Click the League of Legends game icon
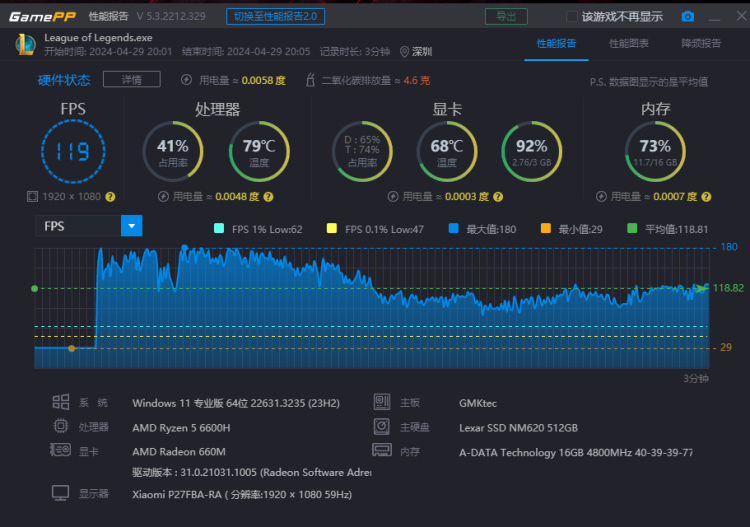This screenshot has height=527, width=750. tap(25, 44)
